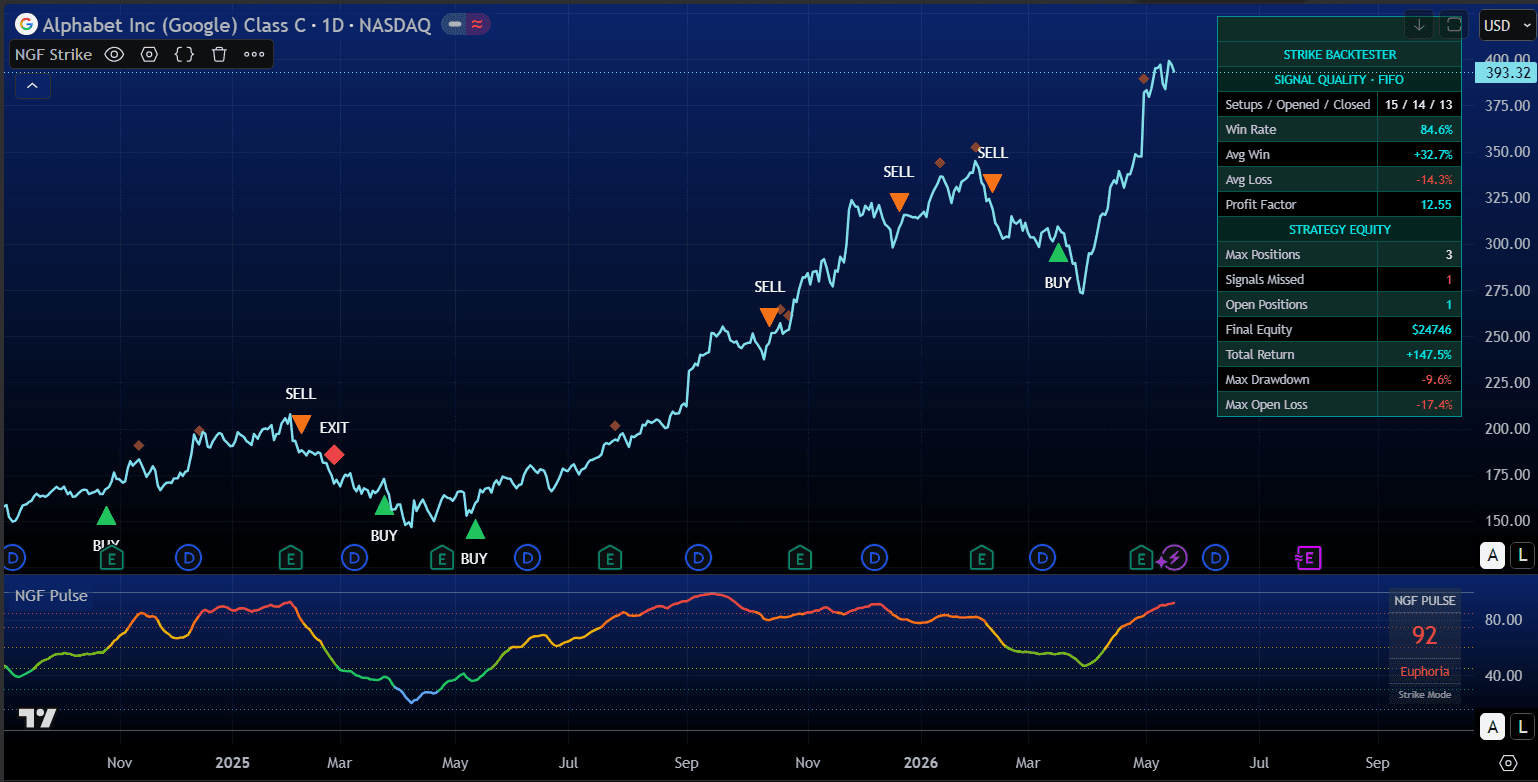1538x782 pixels.
Task: Select the orange SELL triangle below the first SELL label
Action: point(300,424)
